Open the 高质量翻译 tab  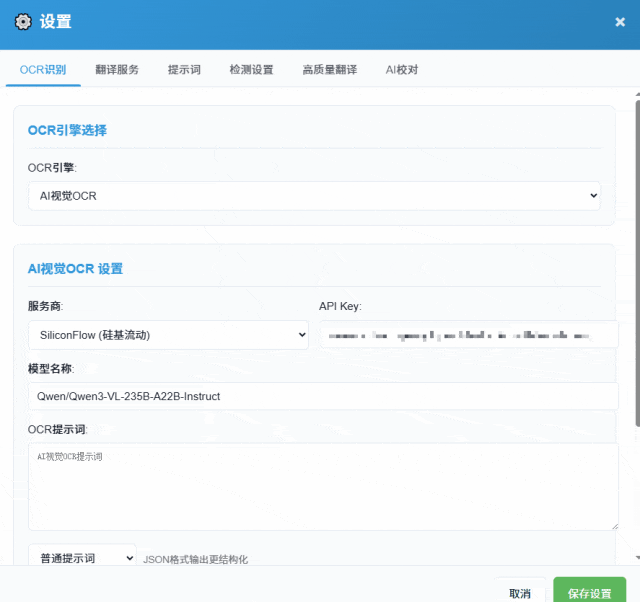pyautogui.click(x=329, y=70)
